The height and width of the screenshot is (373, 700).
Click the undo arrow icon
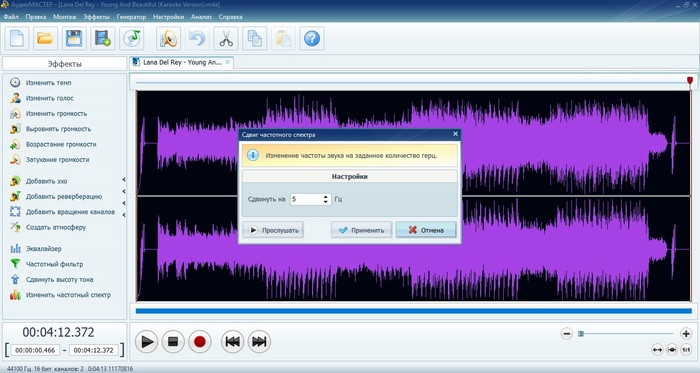197,38
